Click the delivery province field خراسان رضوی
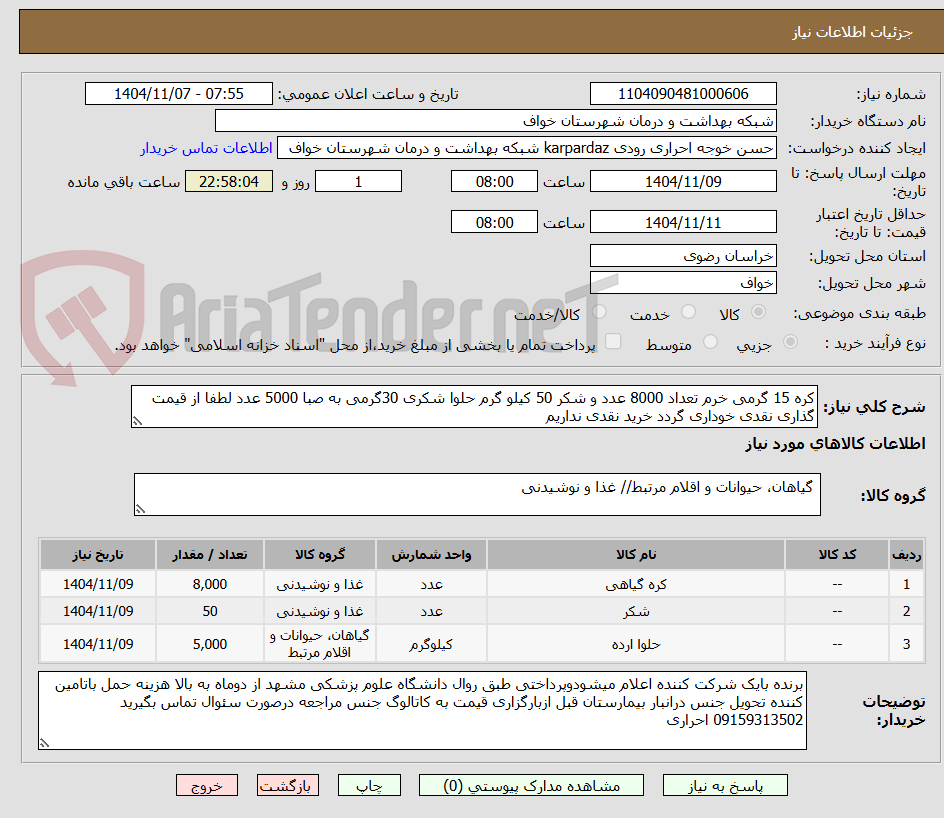The width and height of the screenshot is (944, 818). [683, 256]
